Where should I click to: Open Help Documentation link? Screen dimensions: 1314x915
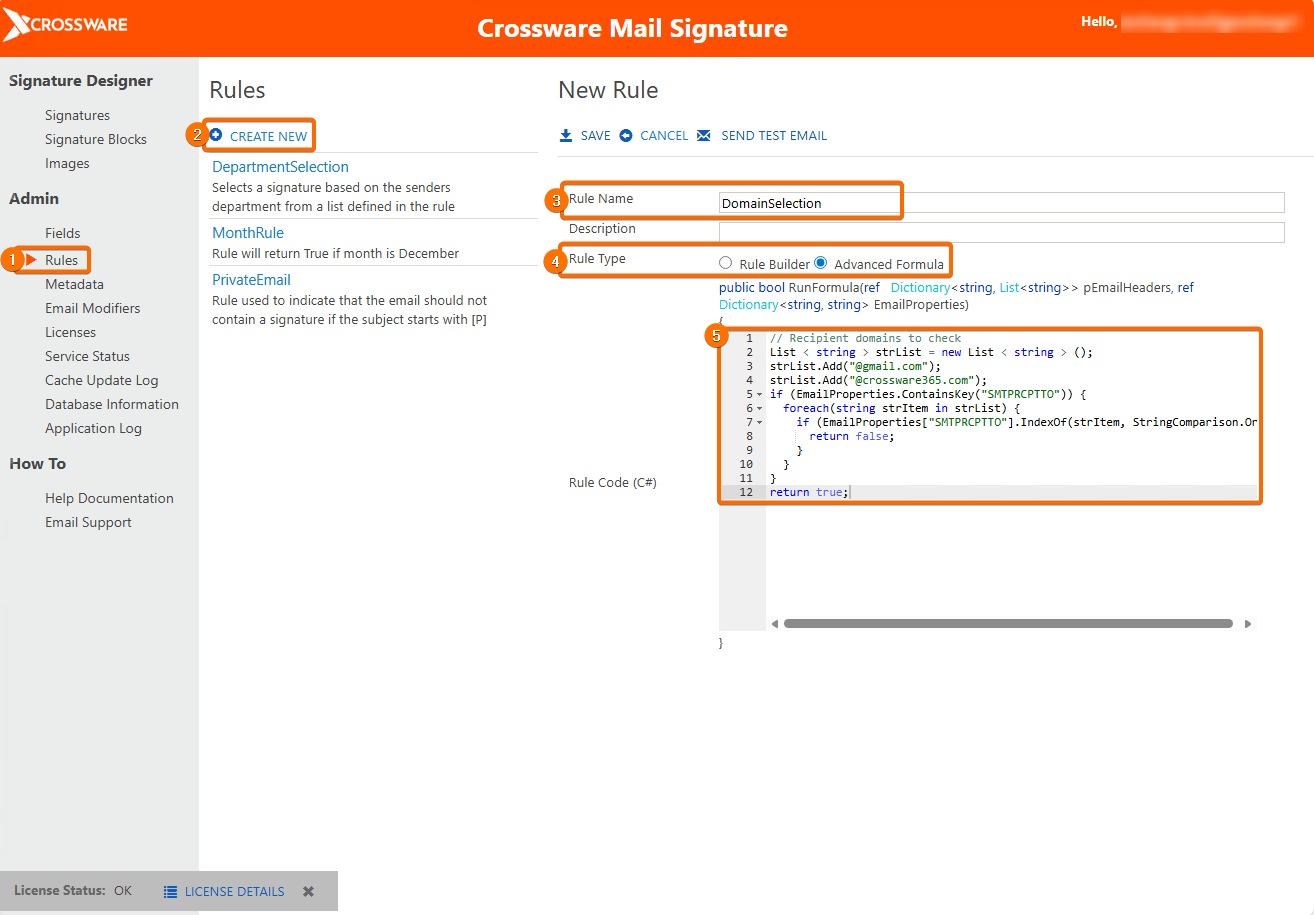pos(109,498)
